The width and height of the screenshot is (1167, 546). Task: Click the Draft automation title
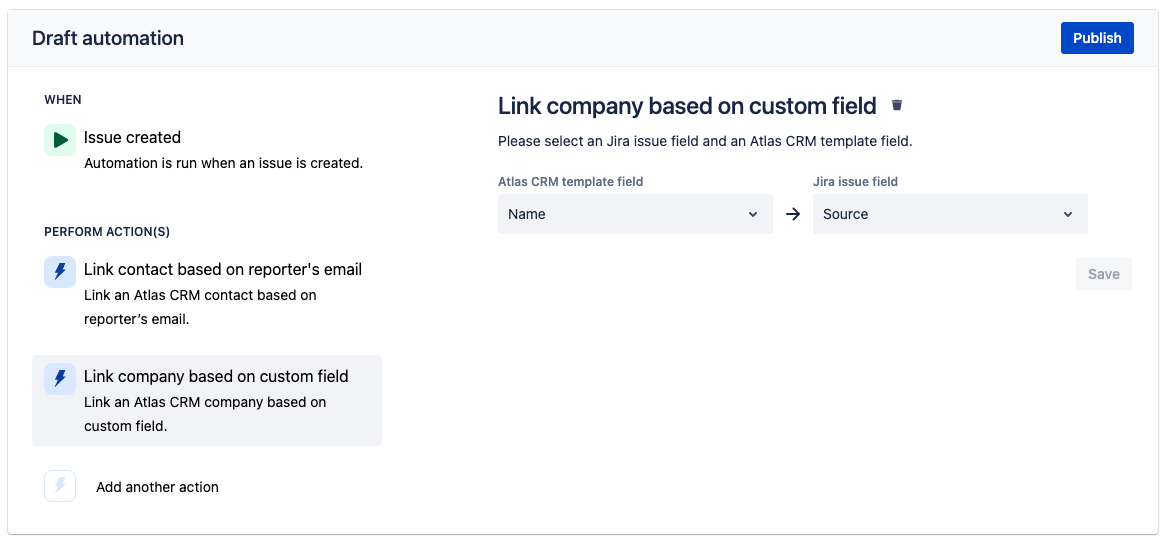coord(108,38)
